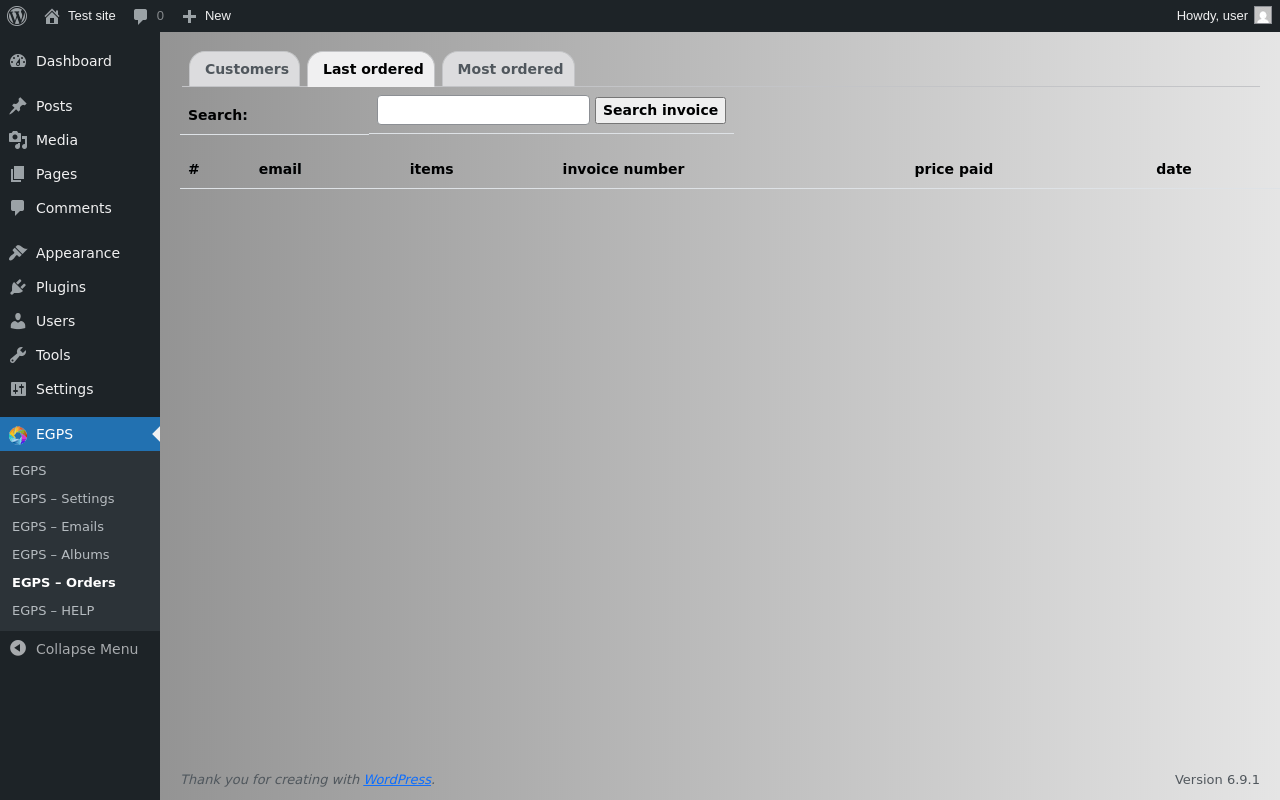1280x800 pixels.
Task: Select the Last ordered tab
Action: 372,69
